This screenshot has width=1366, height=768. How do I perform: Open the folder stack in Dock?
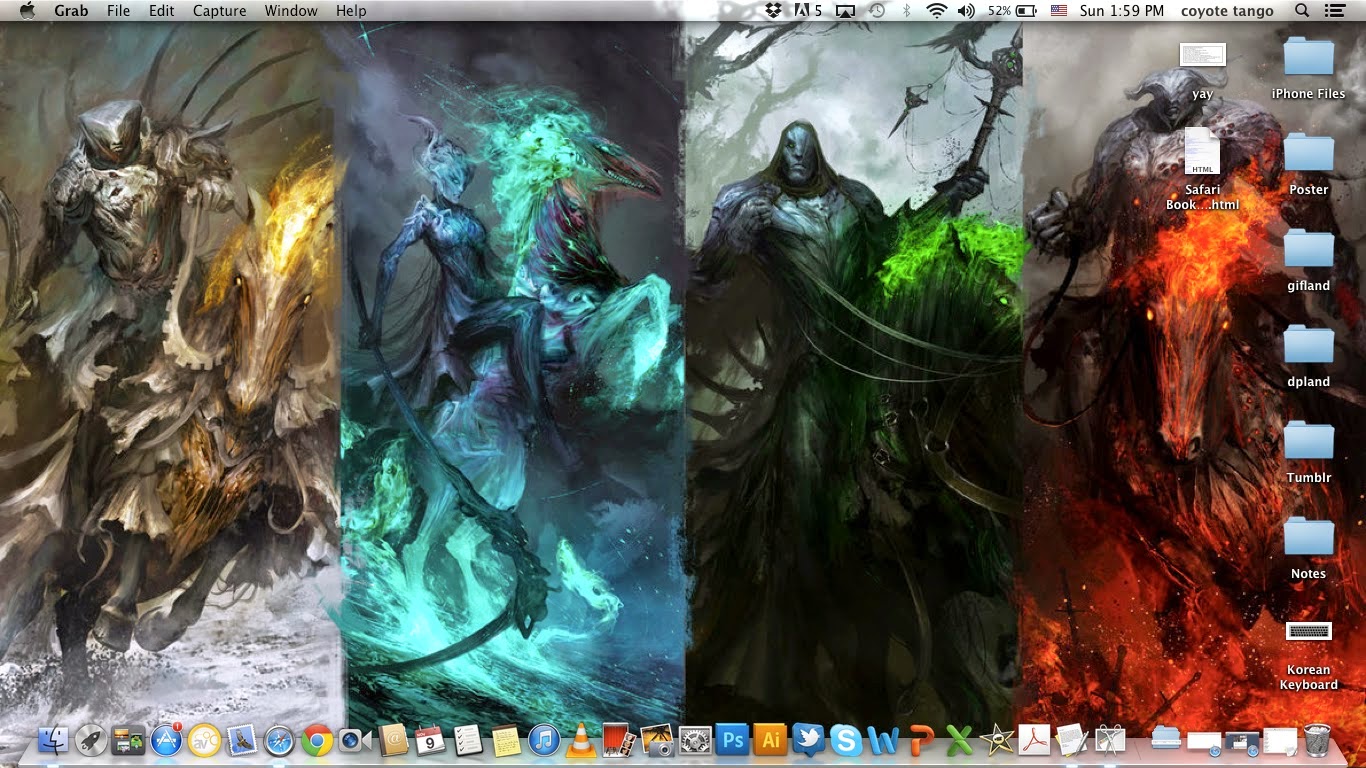(1165, 740)
